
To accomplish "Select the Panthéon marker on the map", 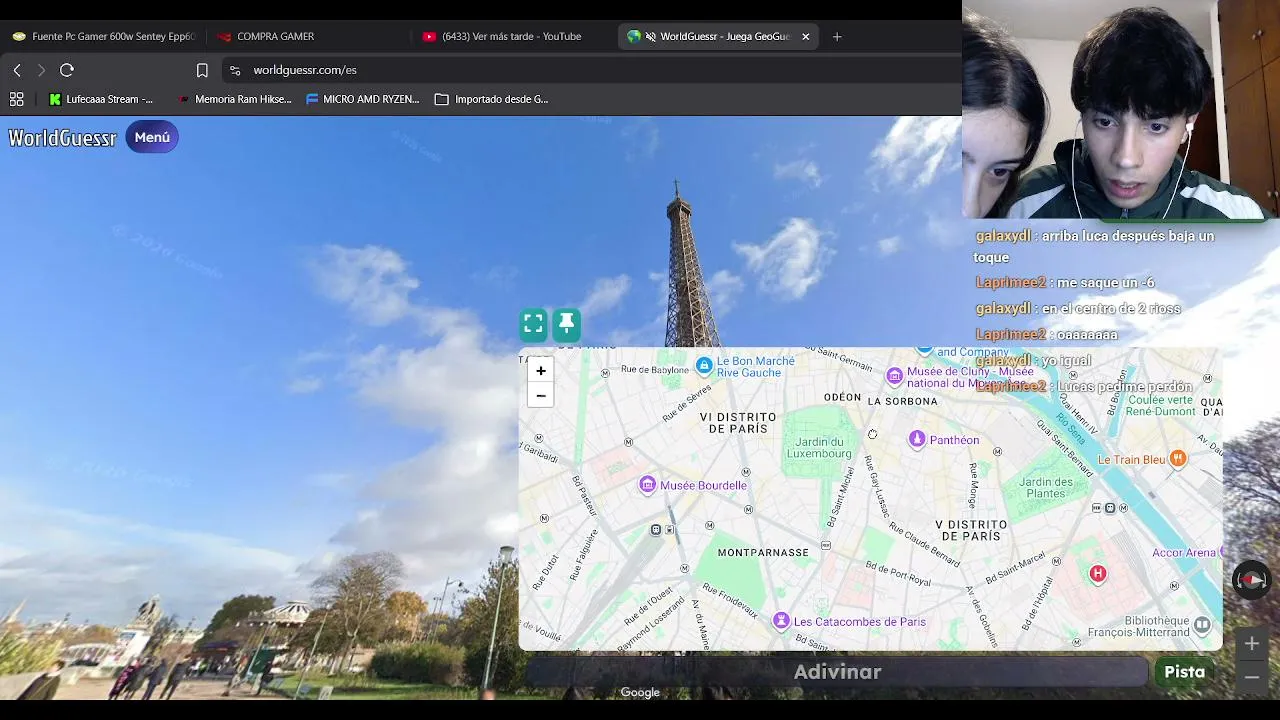I will click(x=917, y=440).
